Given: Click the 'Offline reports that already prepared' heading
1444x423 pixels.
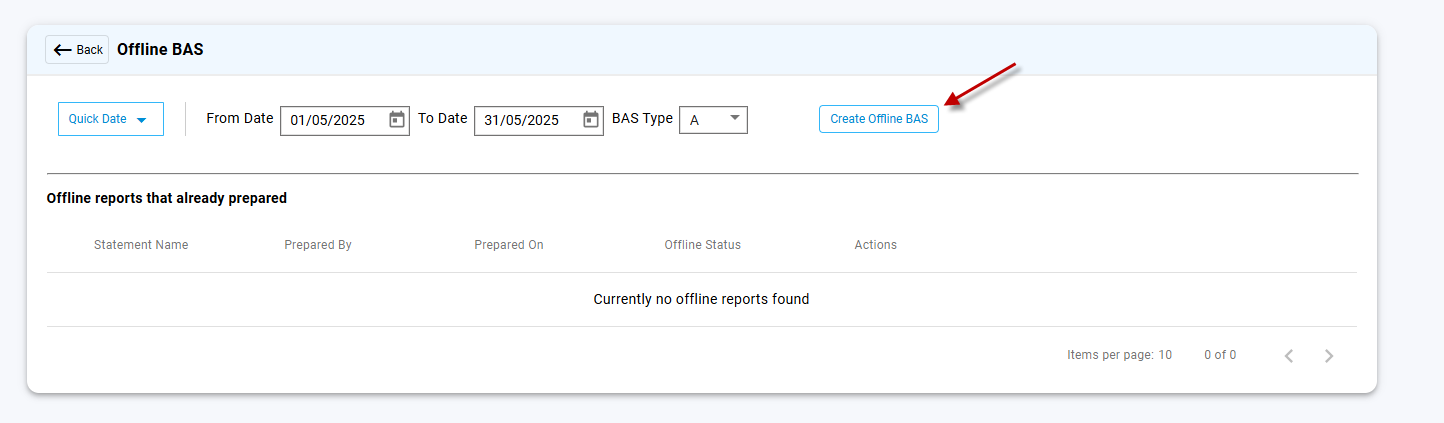Looking at the screenshot, I should [167, 198].
